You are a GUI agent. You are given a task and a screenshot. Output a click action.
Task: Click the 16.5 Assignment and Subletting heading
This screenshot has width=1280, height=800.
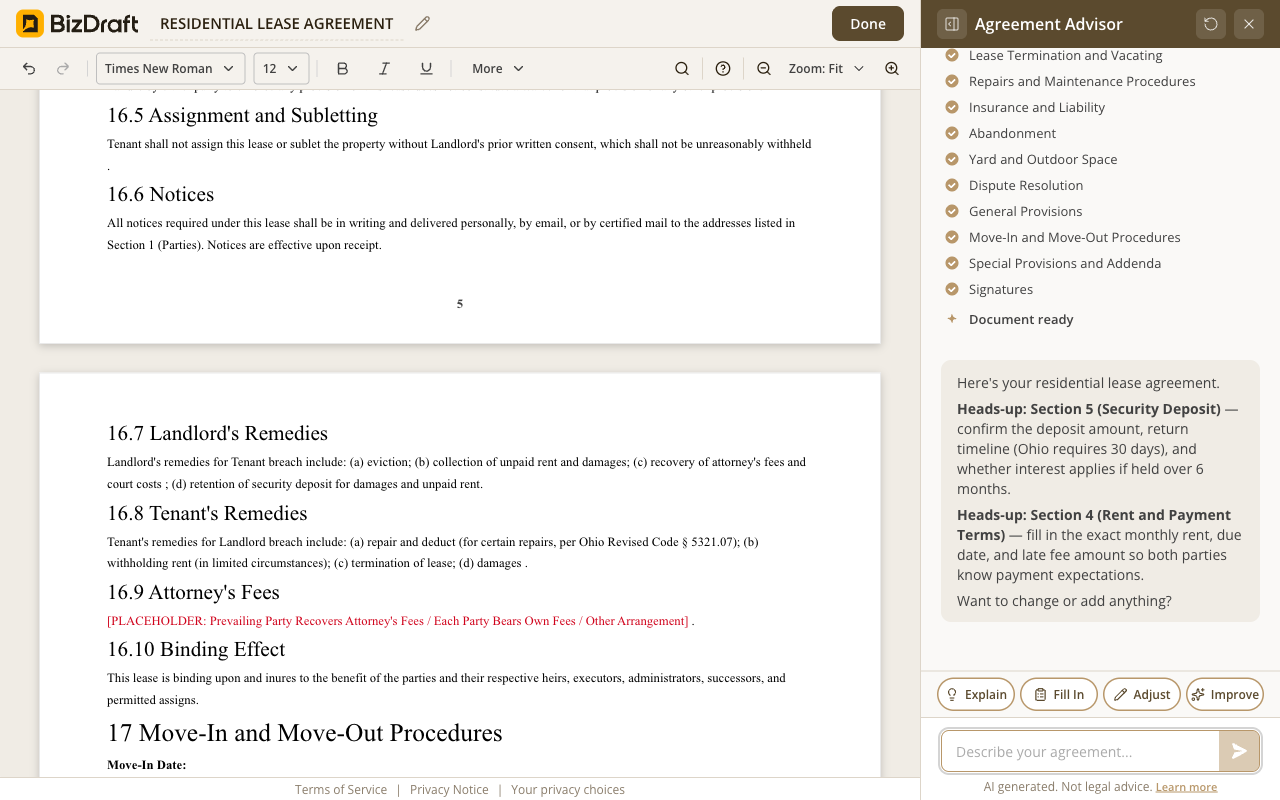(242, 115)
